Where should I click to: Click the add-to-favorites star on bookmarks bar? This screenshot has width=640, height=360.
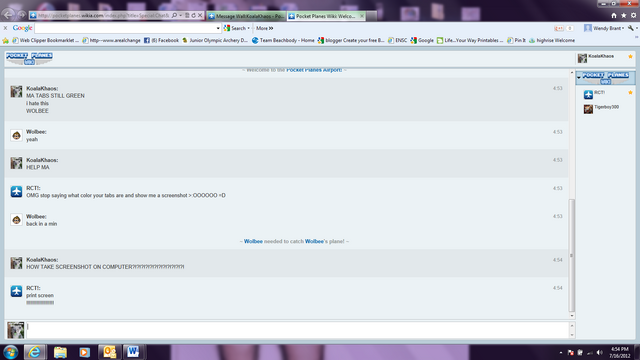click(x=6, y=40)
